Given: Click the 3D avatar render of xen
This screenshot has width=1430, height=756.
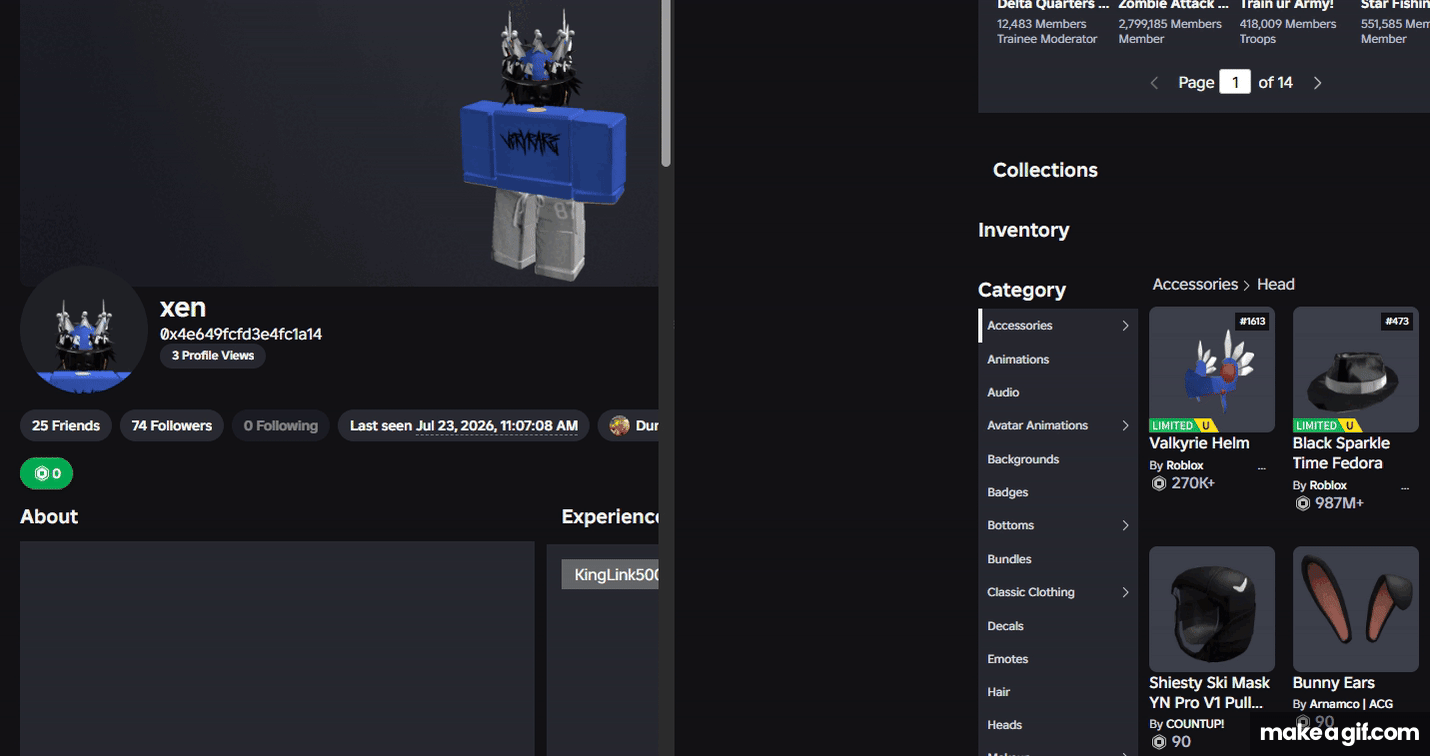Looking at the screenshot, I should click(x=543, y=145).
